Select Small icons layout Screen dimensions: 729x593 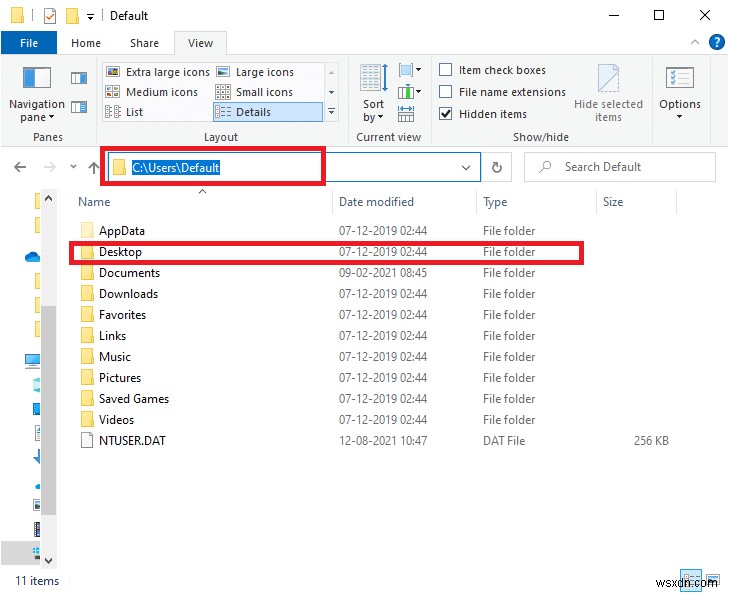point(254,92)
